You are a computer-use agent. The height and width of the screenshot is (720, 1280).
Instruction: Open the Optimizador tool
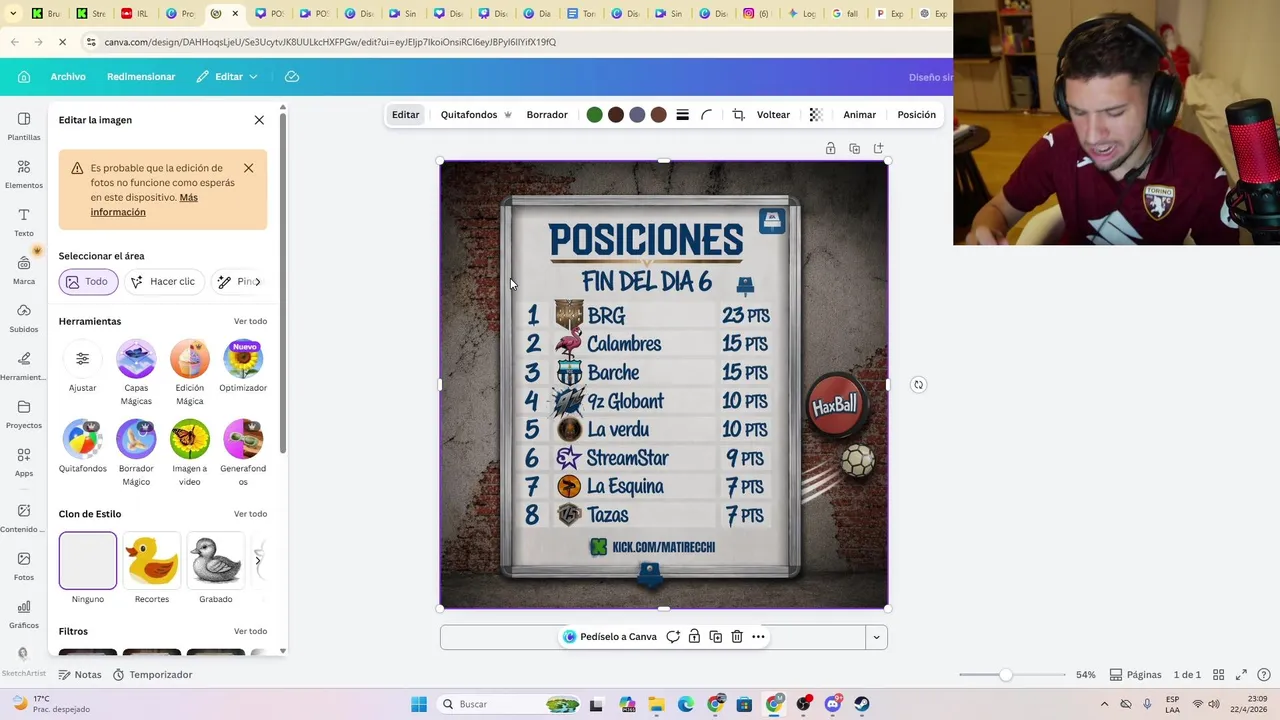coord(243,367)
